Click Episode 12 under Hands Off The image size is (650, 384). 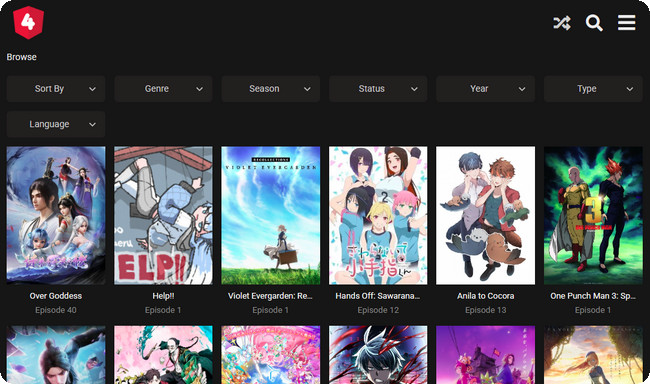[x=378, y=310]
